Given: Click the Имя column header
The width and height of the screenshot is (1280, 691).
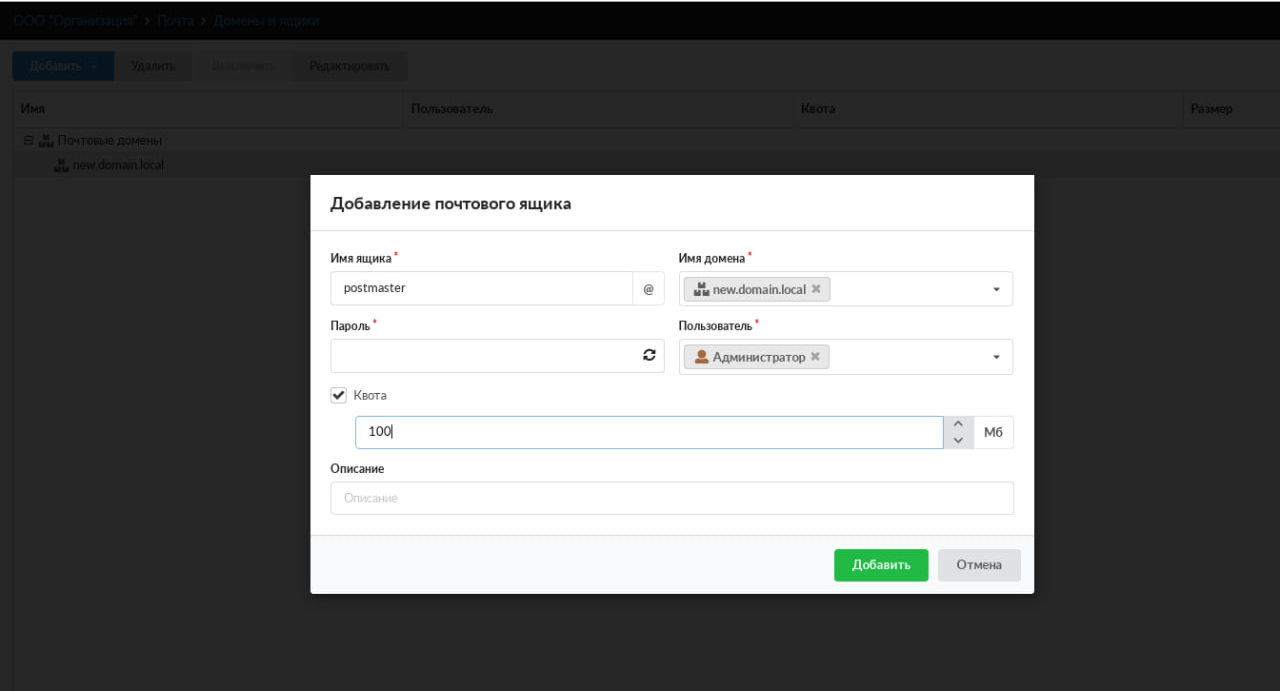Looking at the screenshot, I should click(x=208, y=109).
